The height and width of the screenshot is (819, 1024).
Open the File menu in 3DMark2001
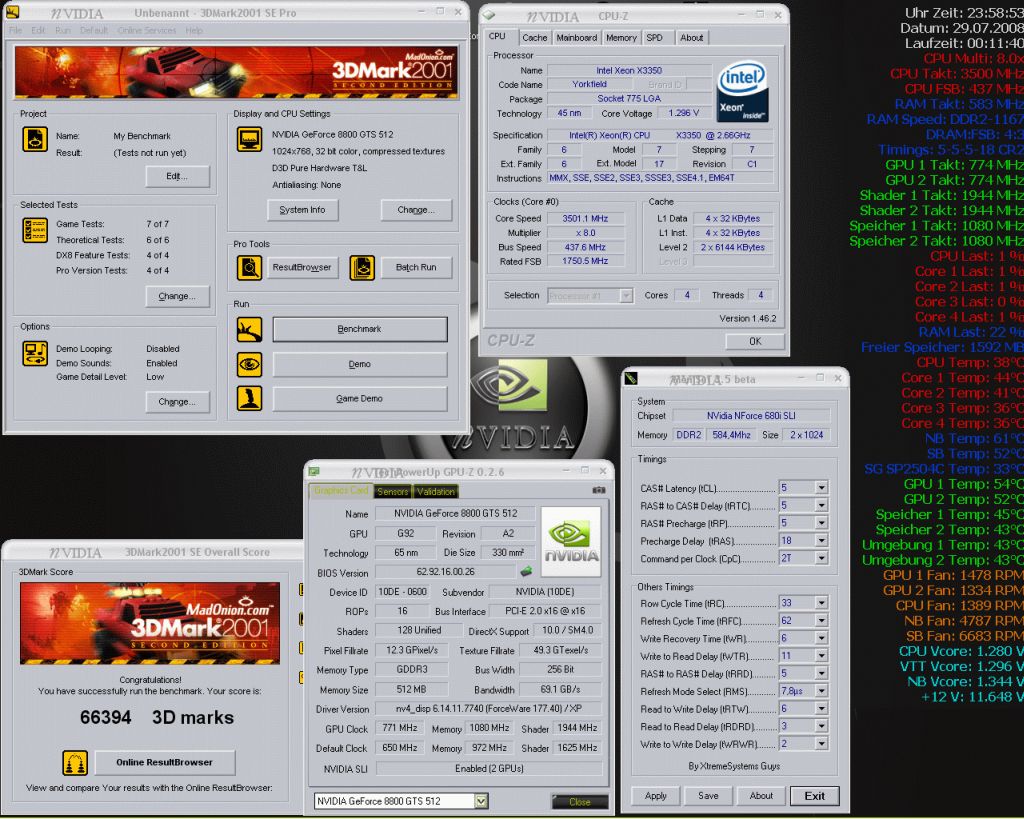pos(16,31)
